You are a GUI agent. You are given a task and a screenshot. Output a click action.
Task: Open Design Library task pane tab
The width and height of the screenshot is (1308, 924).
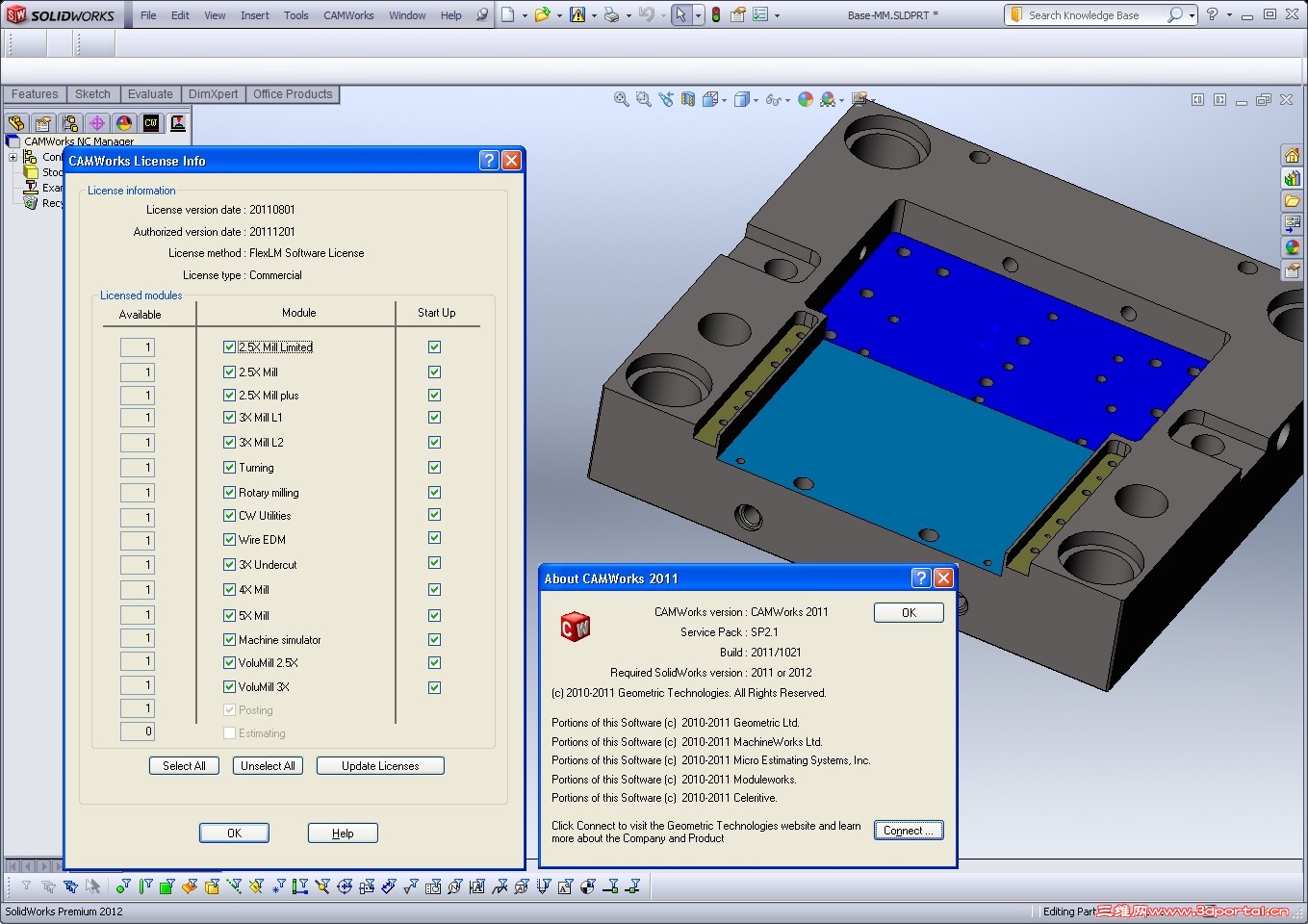click(1293, 178)
